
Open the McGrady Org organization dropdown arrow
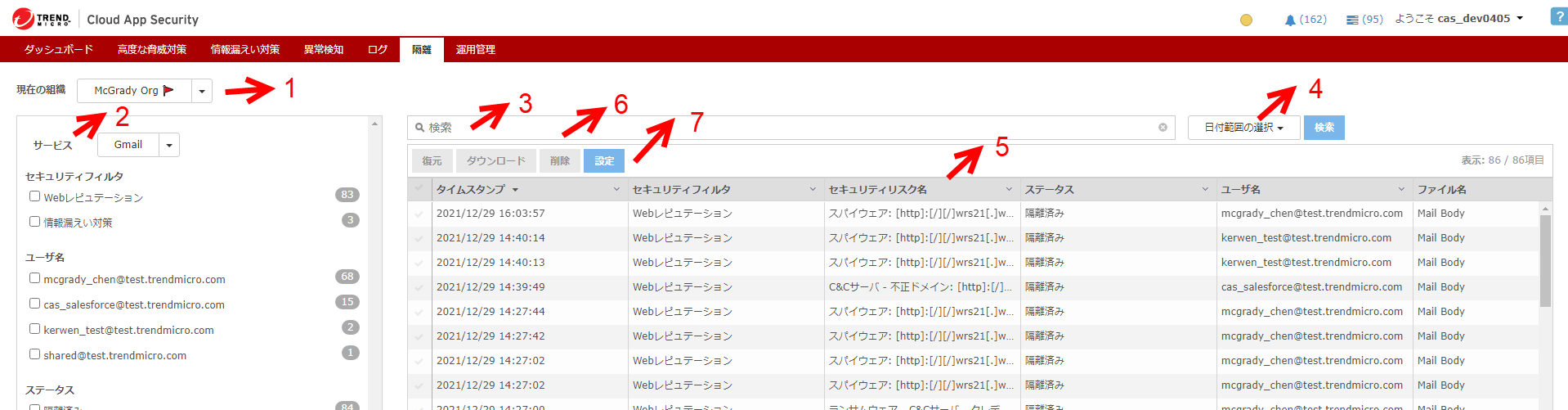pyautogui.click(x=202, y=91)
